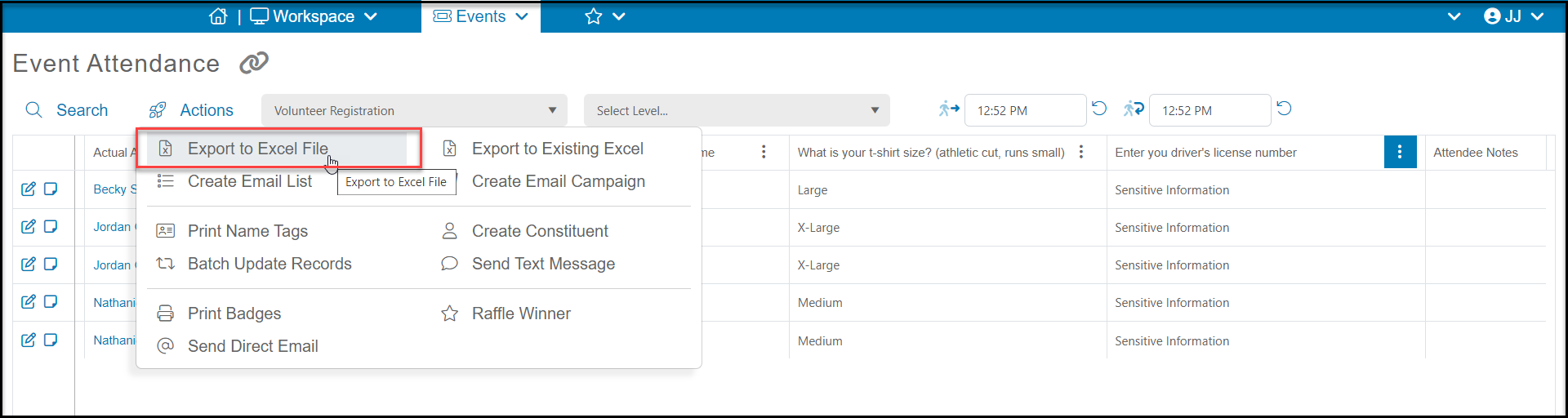Open the first Nathani attendee link

(x=114, y=303)
